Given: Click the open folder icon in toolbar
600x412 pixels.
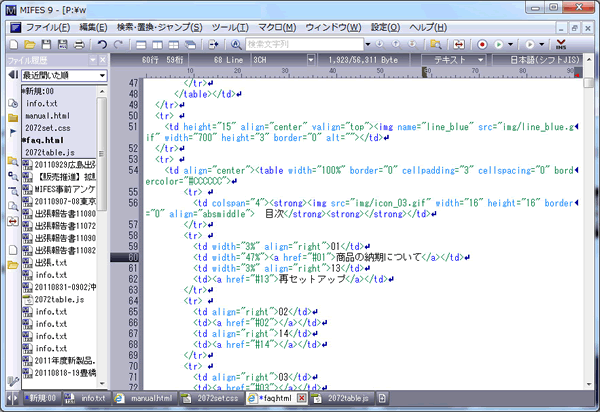Looking at the screenshot, I should point(30,45).
